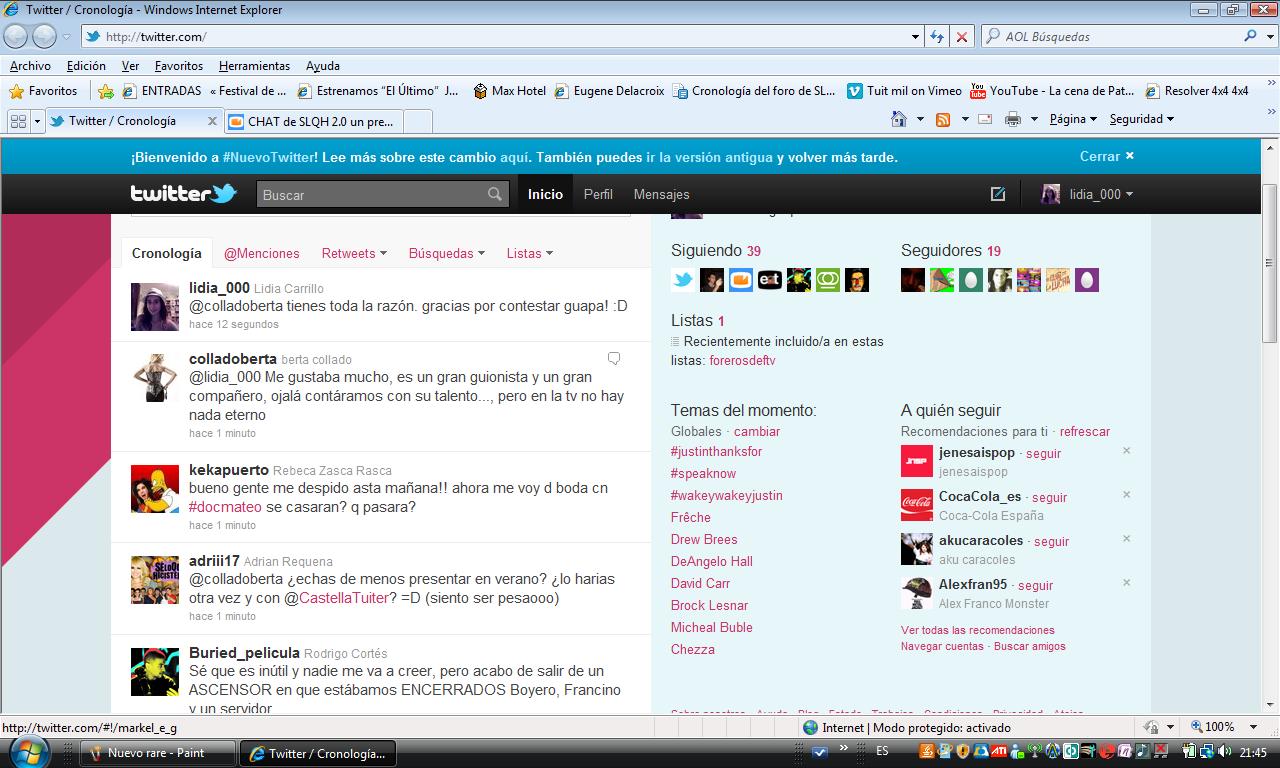The height and width of the screenshot is (768, 1280).
Task: Click the Twitter bird logo
Action: pos(183,194)
